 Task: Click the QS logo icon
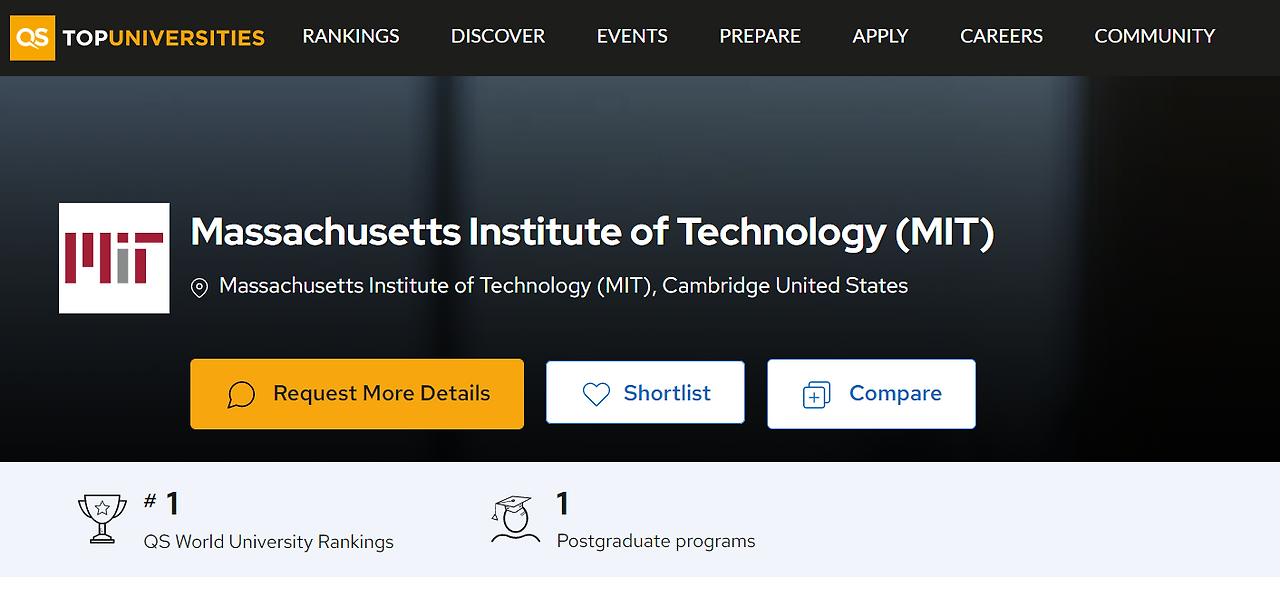(32, 37)
